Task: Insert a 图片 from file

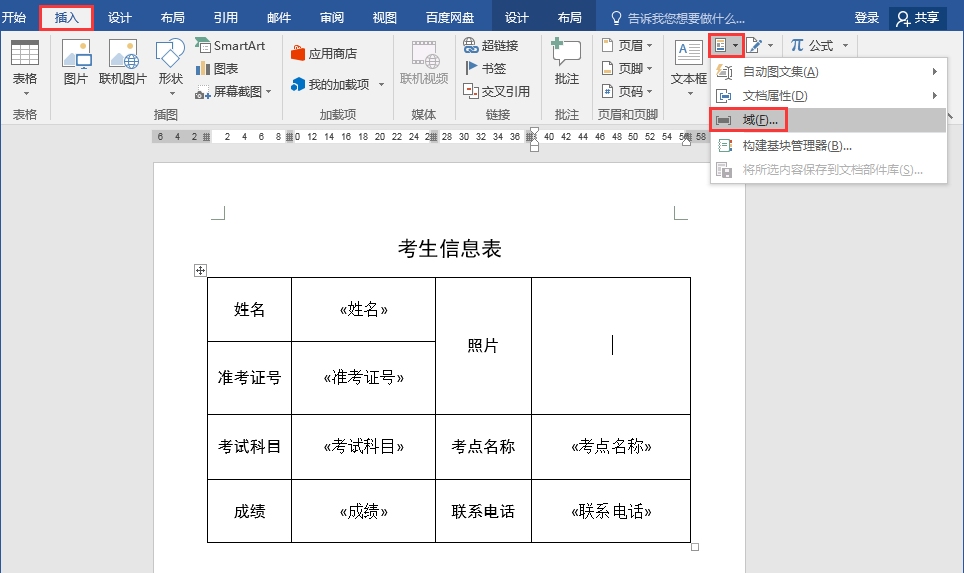Action: click(76, 61)
